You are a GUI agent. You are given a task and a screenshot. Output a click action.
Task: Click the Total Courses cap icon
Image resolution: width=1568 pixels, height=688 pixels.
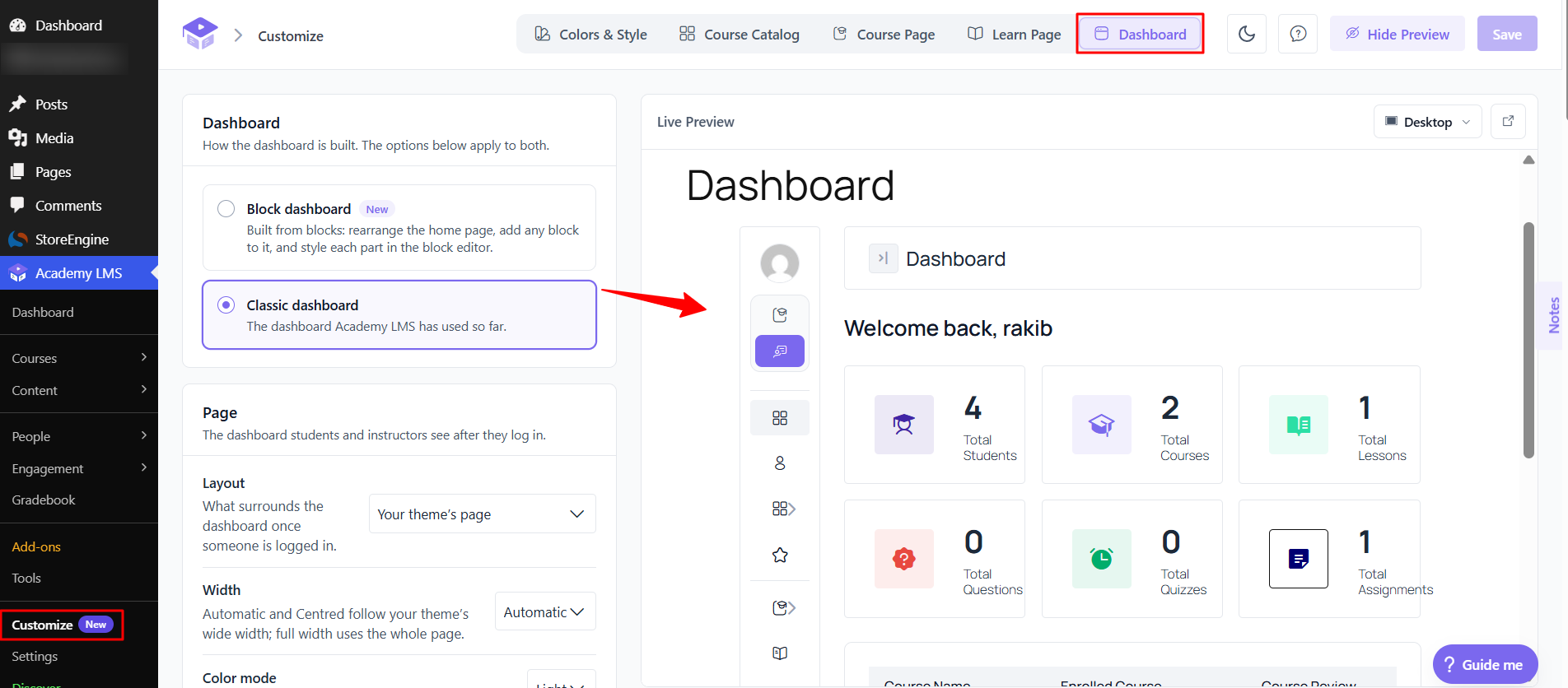pyautogui.click(x=1102, y=425)
